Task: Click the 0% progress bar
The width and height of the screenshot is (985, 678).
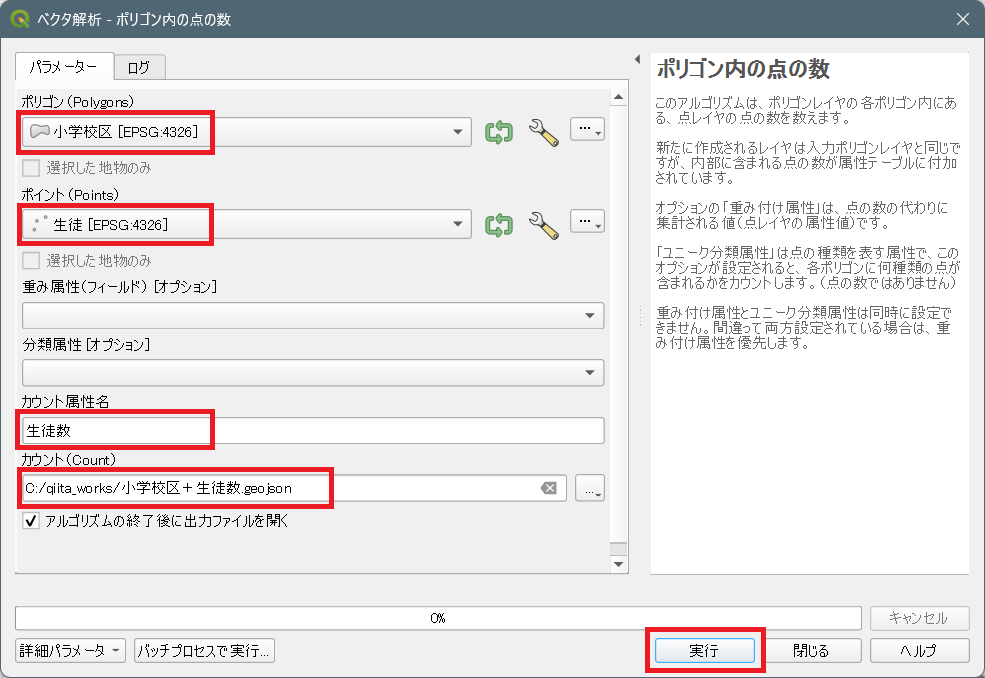Action: [438, 618]
